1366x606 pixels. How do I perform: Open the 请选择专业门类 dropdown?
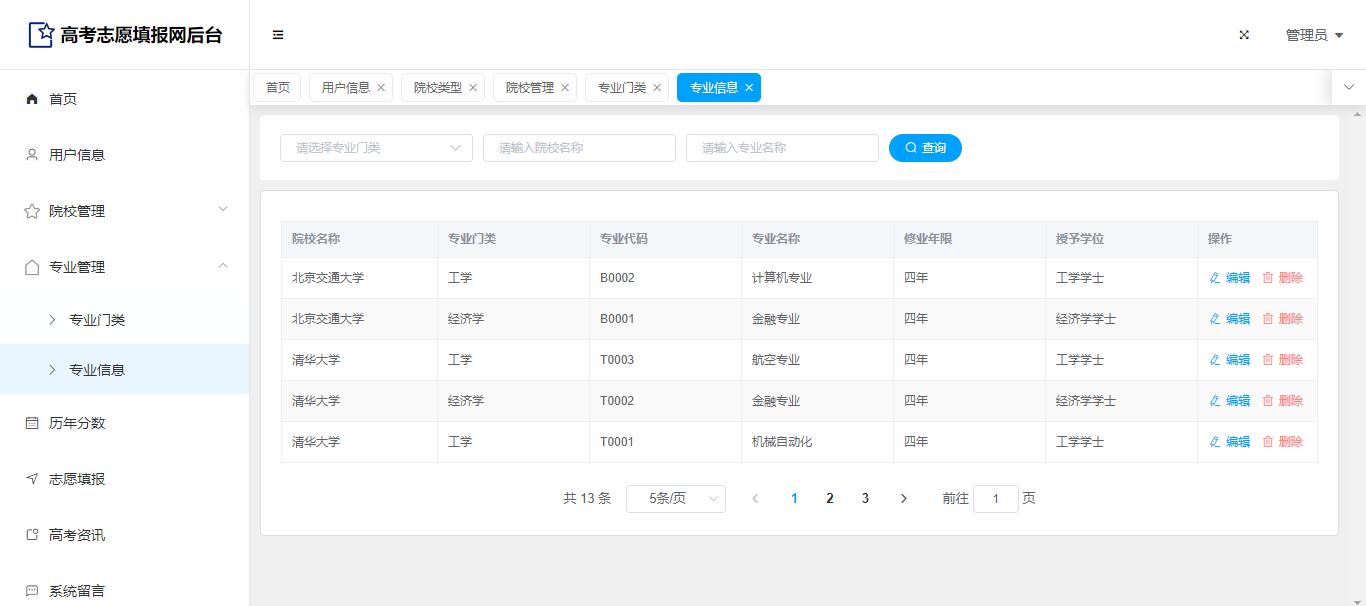(x=376, y=148)
